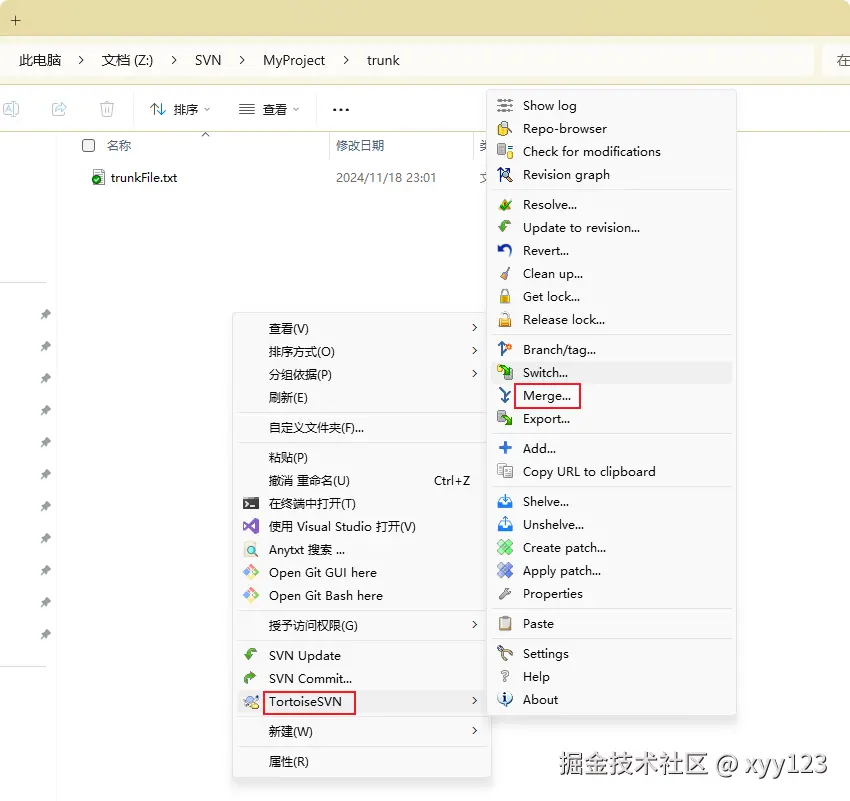Click the Visual Studio icon in context menu
The height and width of the screenshot is (801, 850).
point(250,526)
